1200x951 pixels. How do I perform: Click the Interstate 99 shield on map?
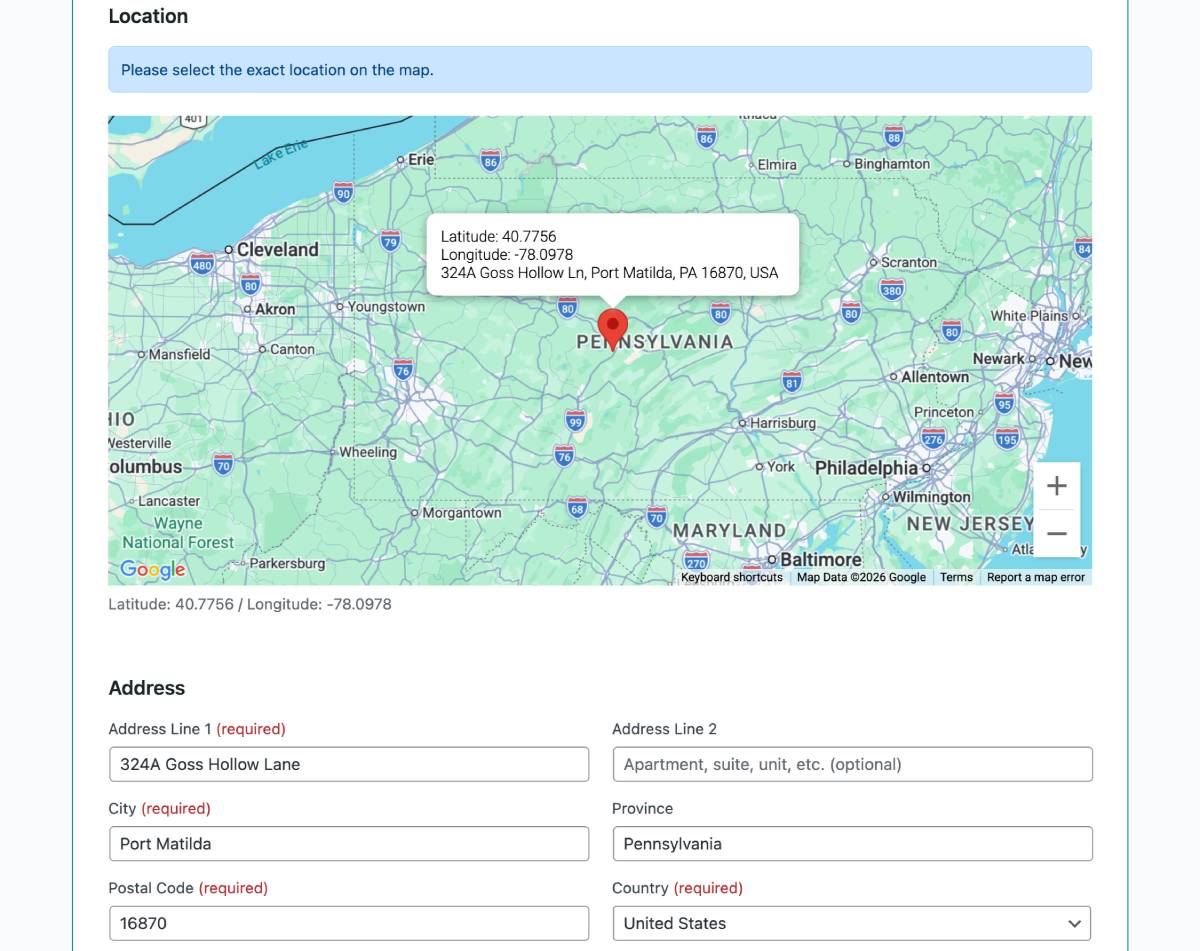(x=575, y=421)
